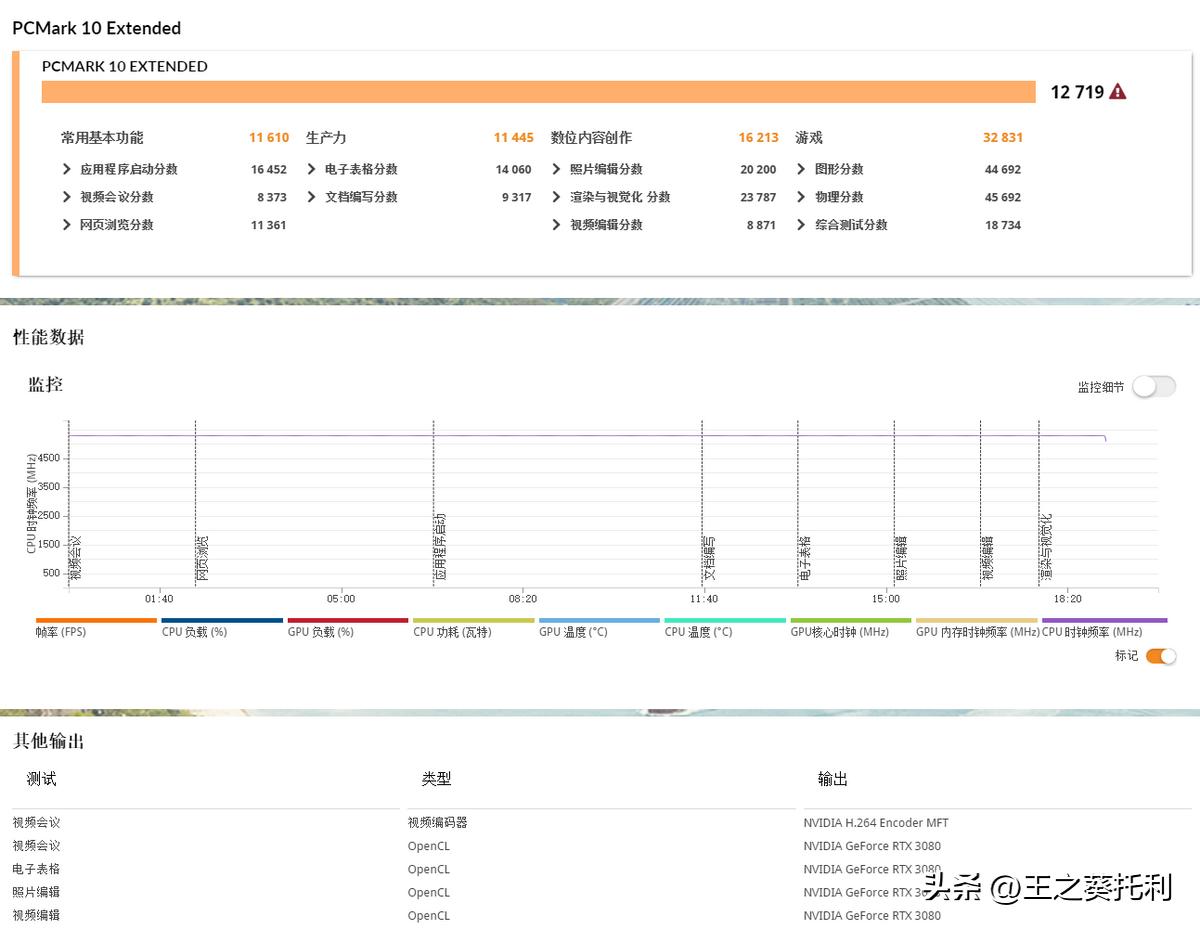Switch to the 游戏 score section

click(x=810, y=137)
